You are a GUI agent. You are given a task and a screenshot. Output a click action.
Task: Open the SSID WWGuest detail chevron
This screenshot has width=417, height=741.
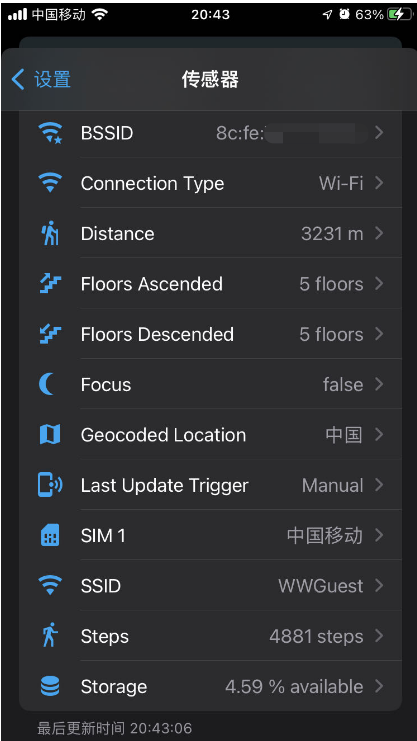(x=379, y=586)
